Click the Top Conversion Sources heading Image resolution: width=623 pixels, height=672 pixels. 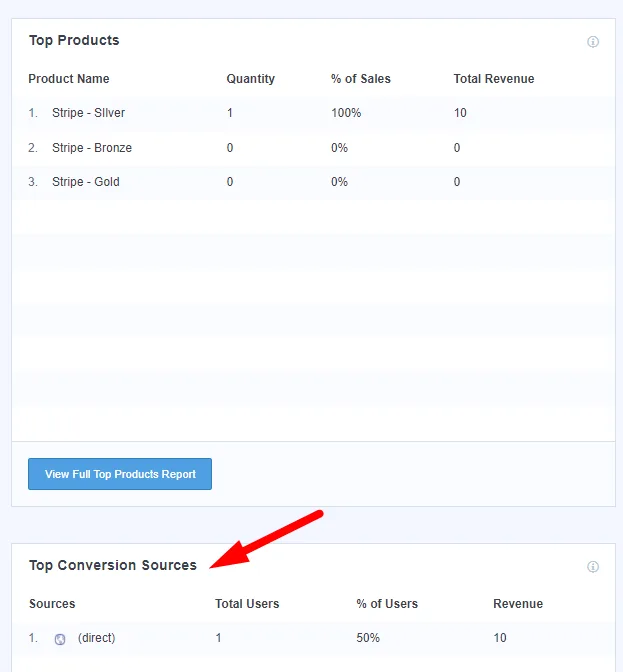pos(113,566)
